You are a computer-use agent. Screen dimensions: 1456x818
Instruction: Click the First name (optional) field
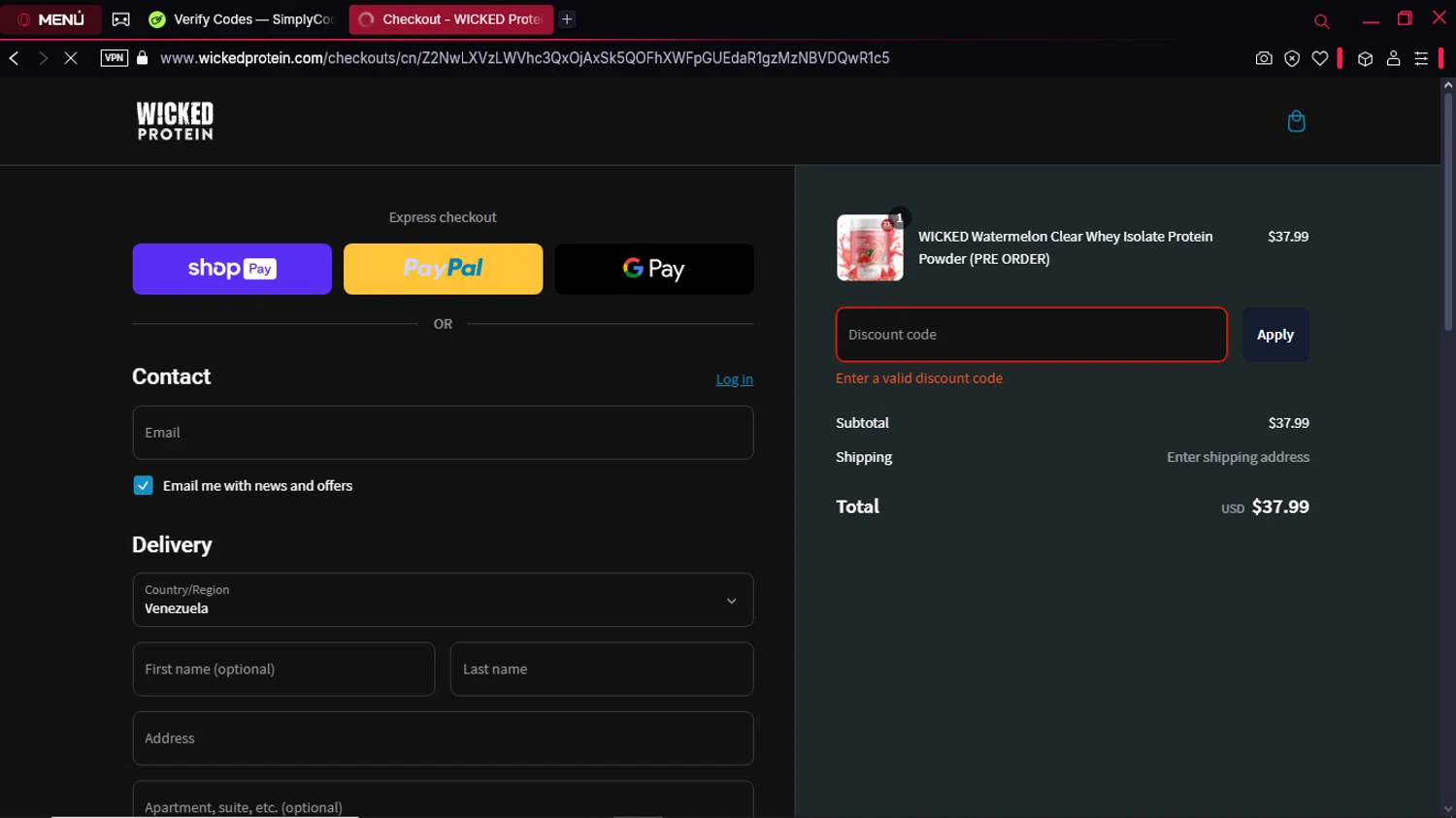pyautogui.click(x=283, y=670)
